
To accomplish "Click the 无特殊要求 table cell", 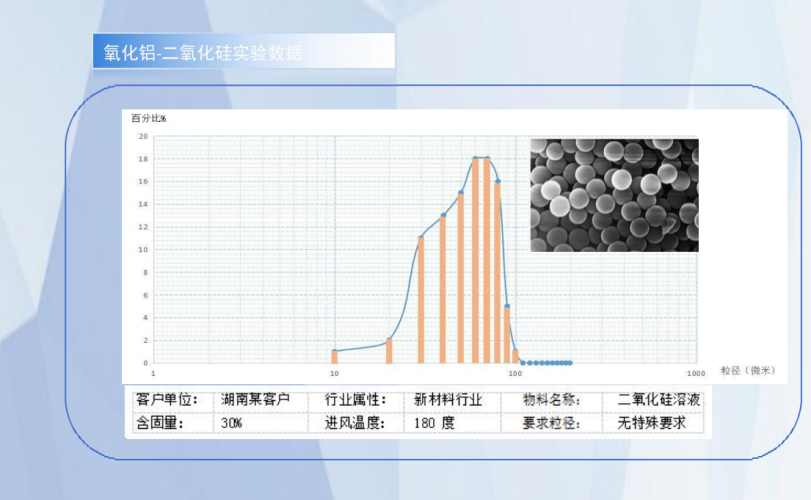I will click(x=652, y=423).
